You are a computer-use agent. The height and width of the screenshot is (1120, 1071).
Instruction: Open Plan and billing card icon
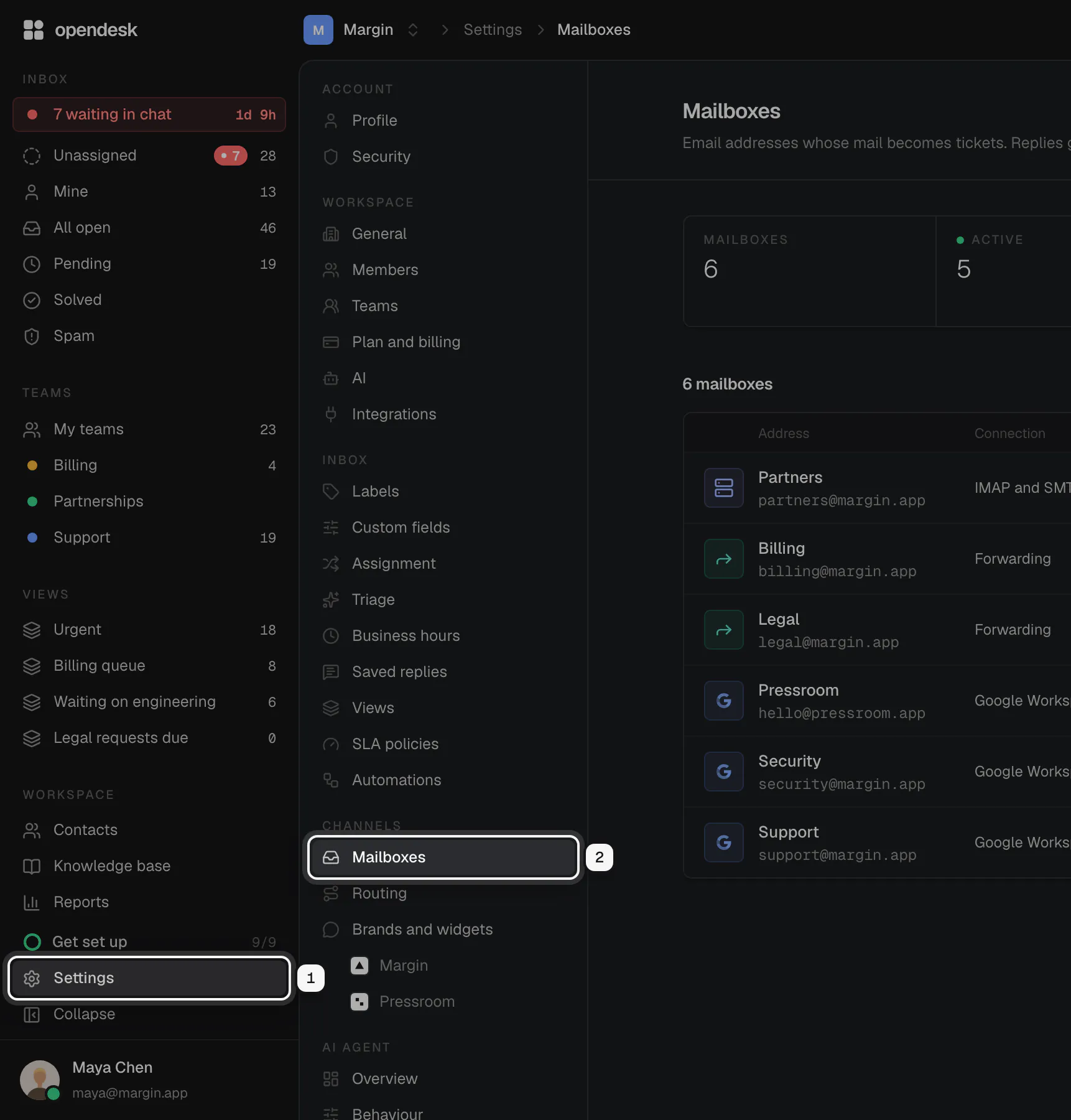pyautogui.click(x=331, y=342)
